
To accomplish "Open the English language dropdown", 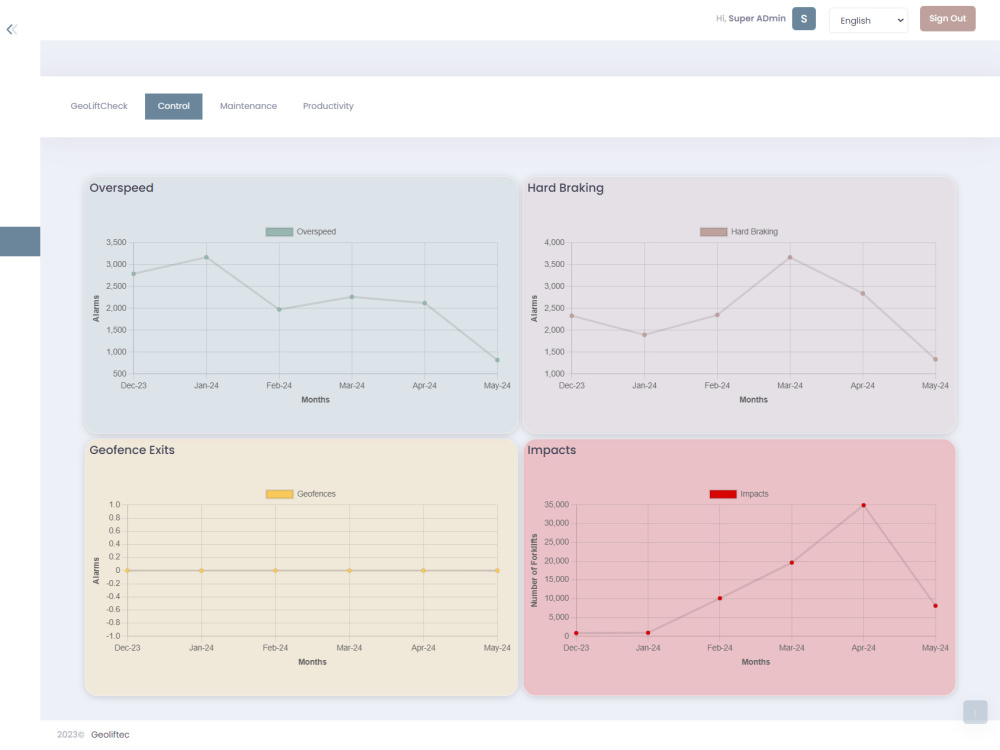I will pyautogui.click(x=868, y=20).
